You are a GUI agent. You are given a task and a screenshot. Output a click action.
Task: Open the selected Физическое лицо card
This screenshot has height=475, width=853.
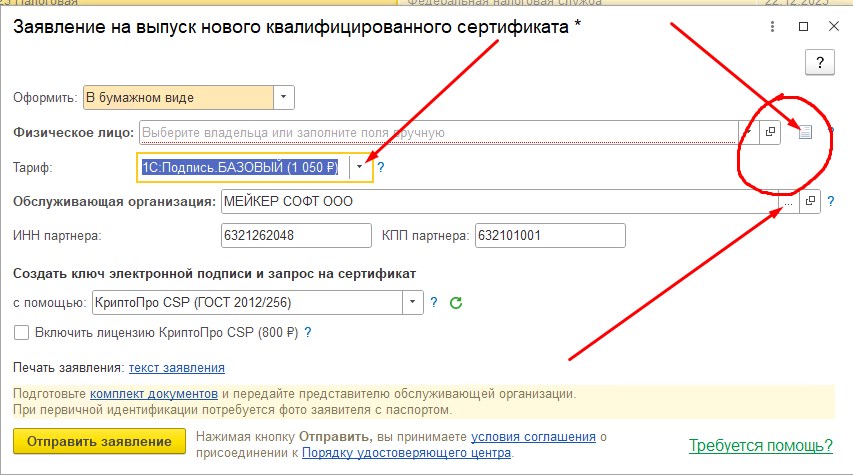pos(770,132)
